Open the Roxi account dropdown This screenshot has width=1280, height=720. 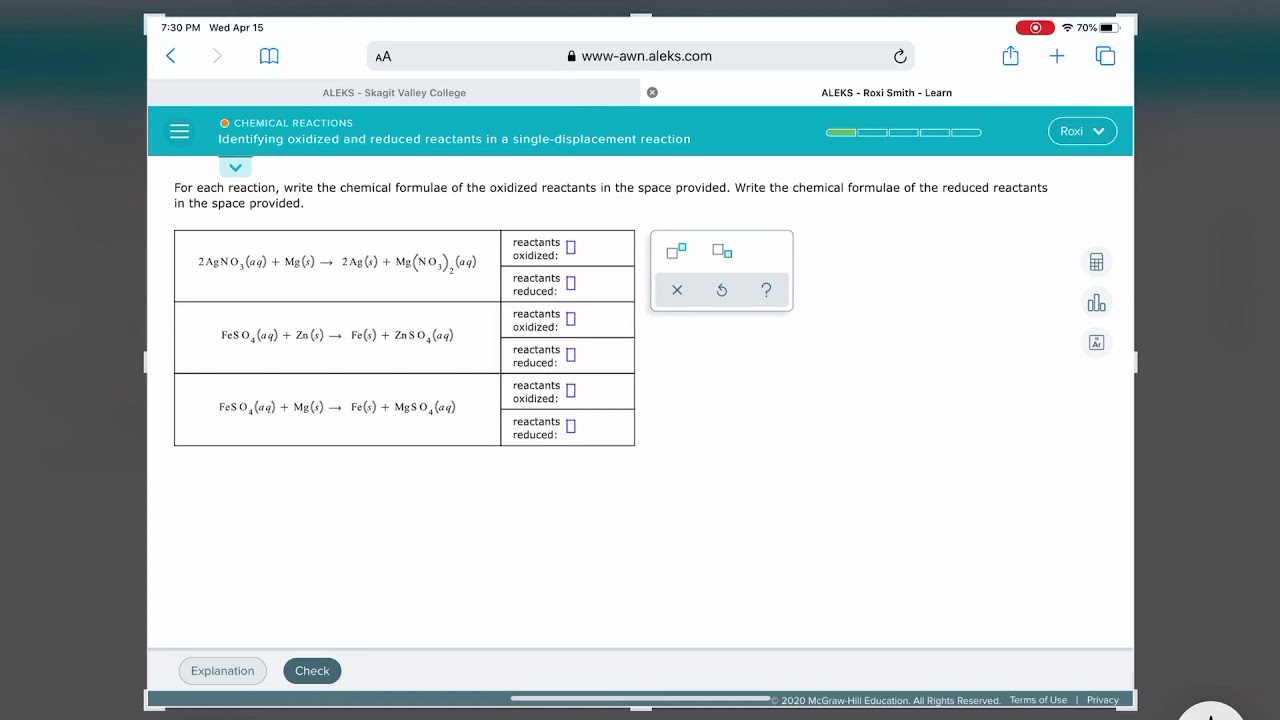[x=1082, y=131]
